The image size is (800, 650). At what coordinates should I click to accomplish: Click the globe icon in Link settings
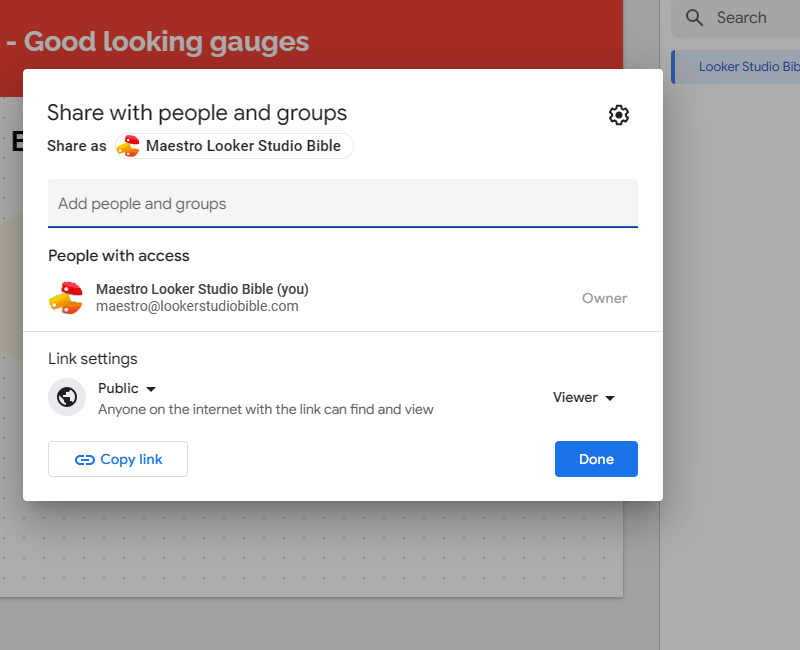pos(67,397)
